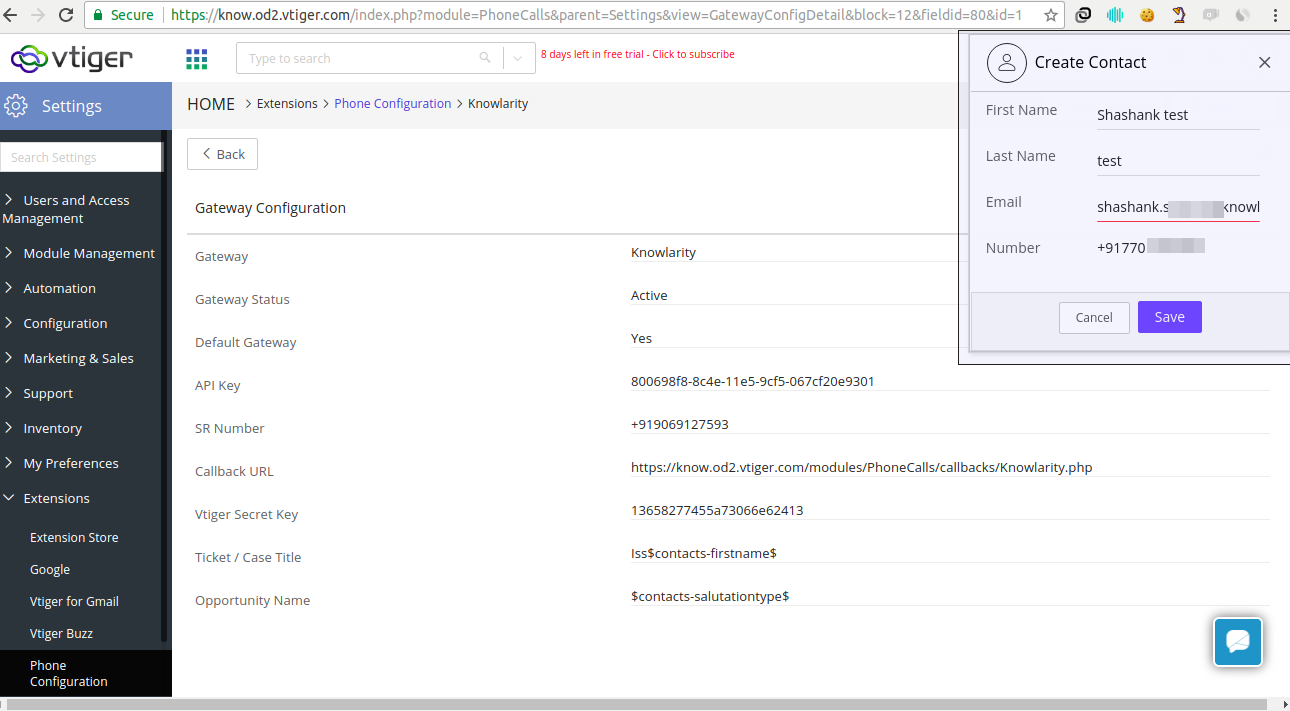Click Extensions in the breadcrumb

point(287,104)
